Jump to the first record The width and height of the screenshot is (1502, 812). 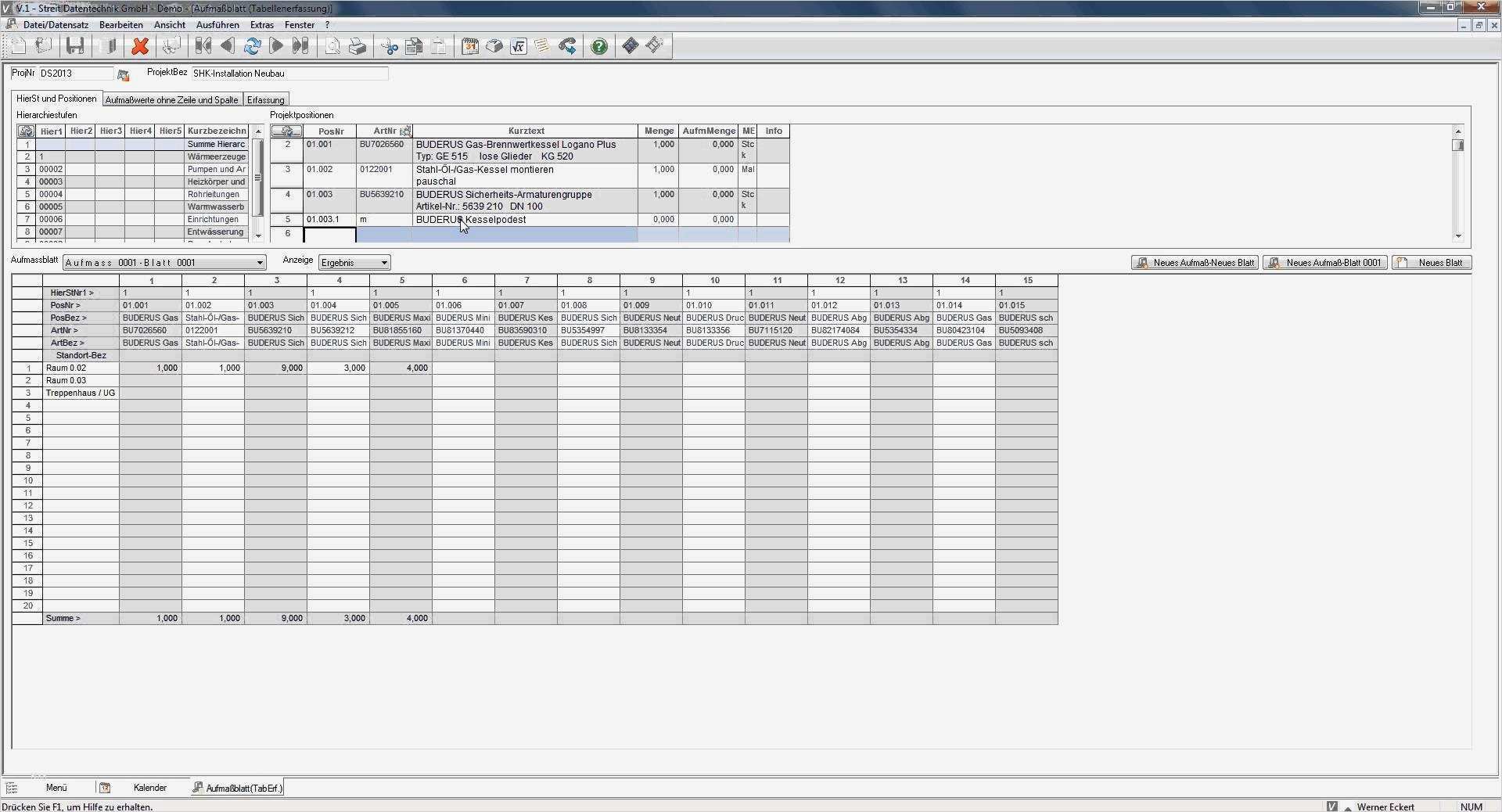[203, 46]
